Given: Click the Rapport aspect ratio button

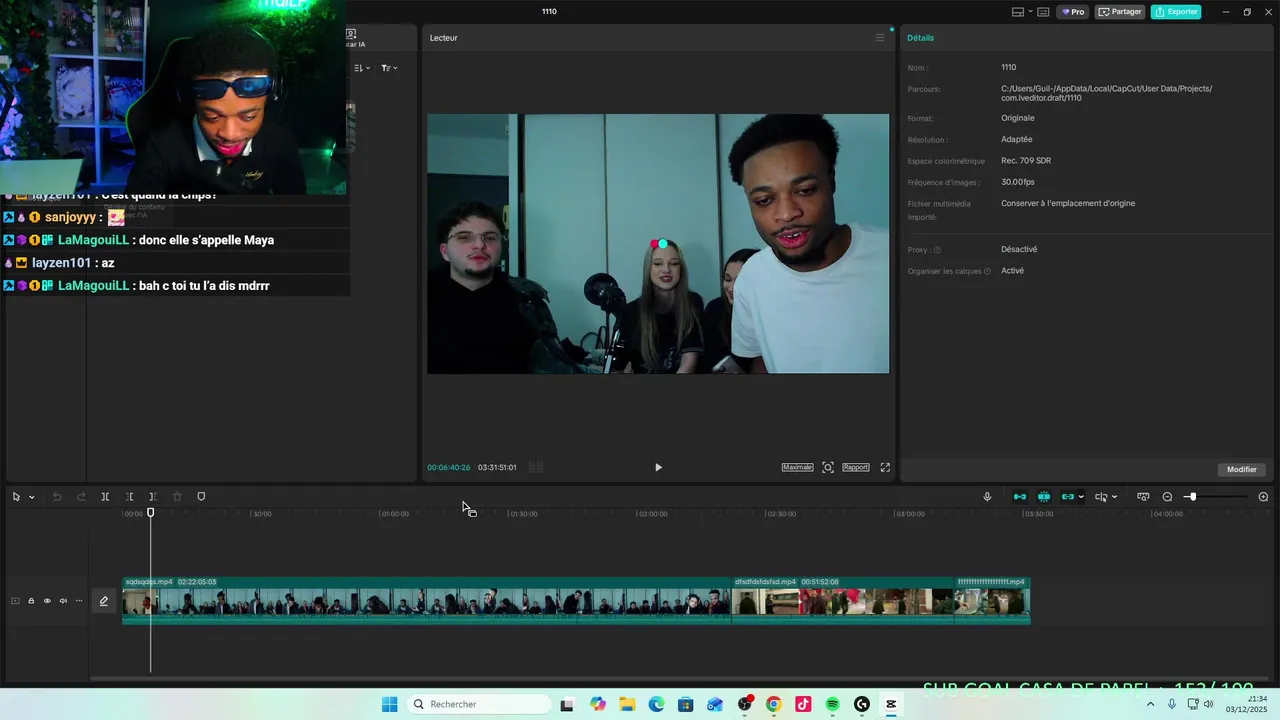Looking at the screenshot, I should click(856, 467).
